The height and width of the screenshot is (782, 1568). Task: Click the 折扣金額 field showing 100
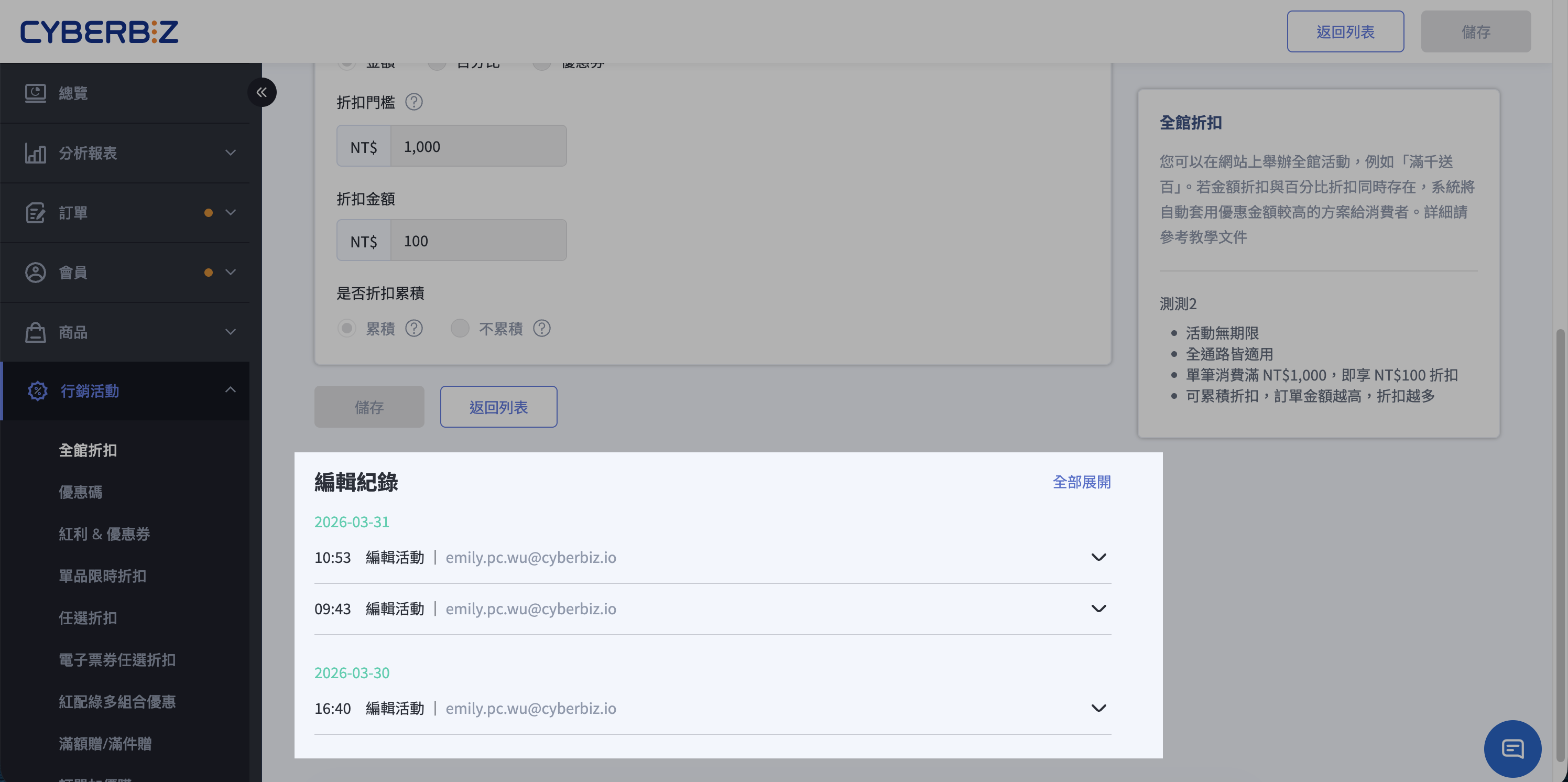coord(478,241)
